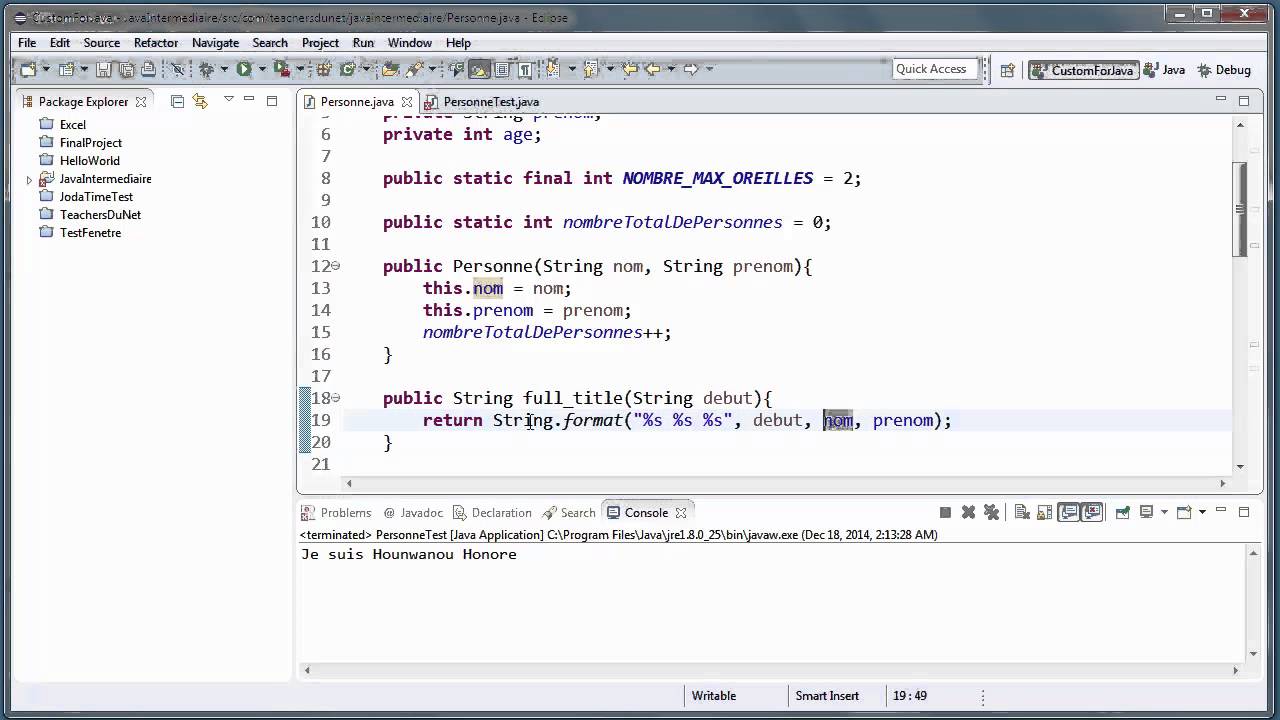The image size is (1280, 720).
Task: Click the Clear Console icon
Action: tap(1022, 512)
